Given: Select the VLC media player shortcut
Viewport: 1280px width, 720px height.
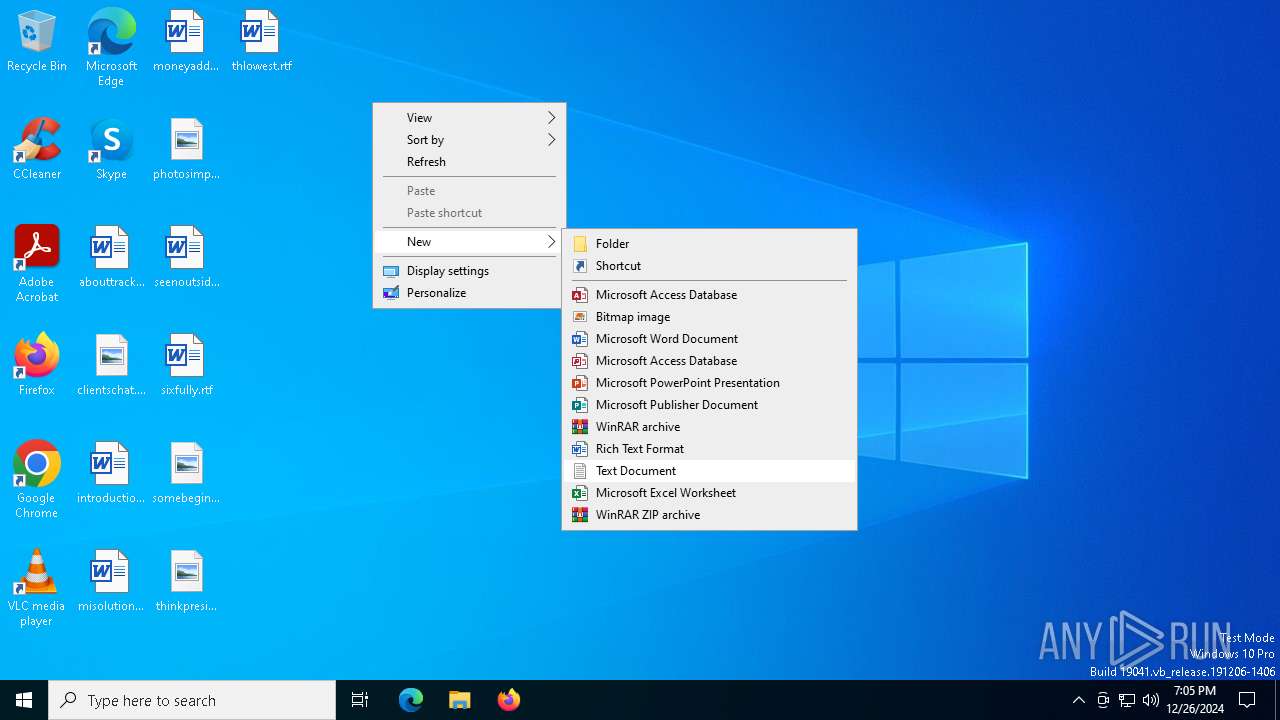Looking at the screenshot, I should (x=37, y=588).
